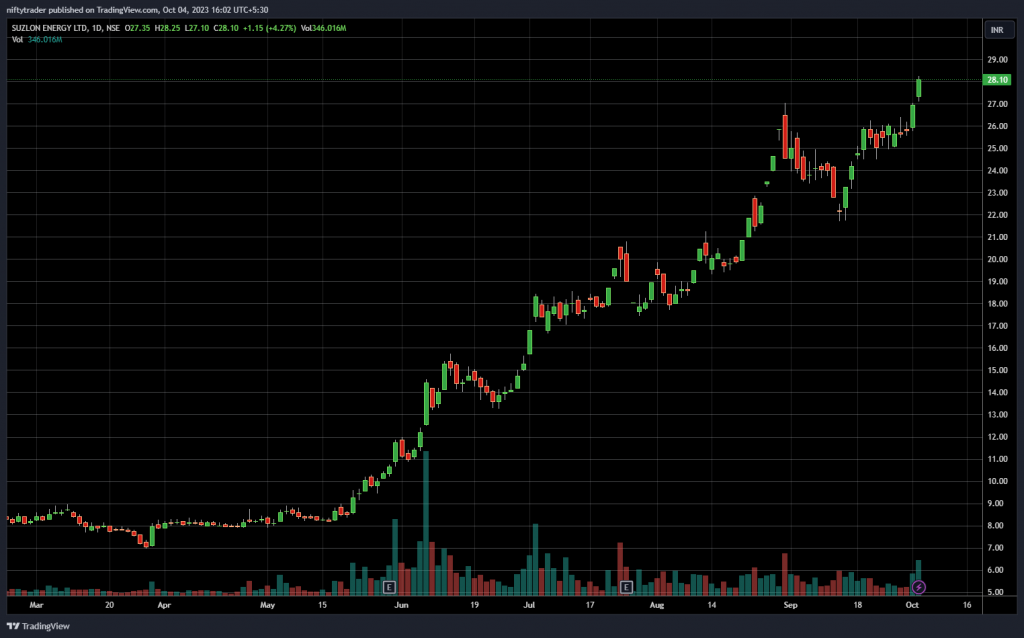Click the 25.00 price axis label
The width and height of the screenshot is (1024, 638).
997,148
